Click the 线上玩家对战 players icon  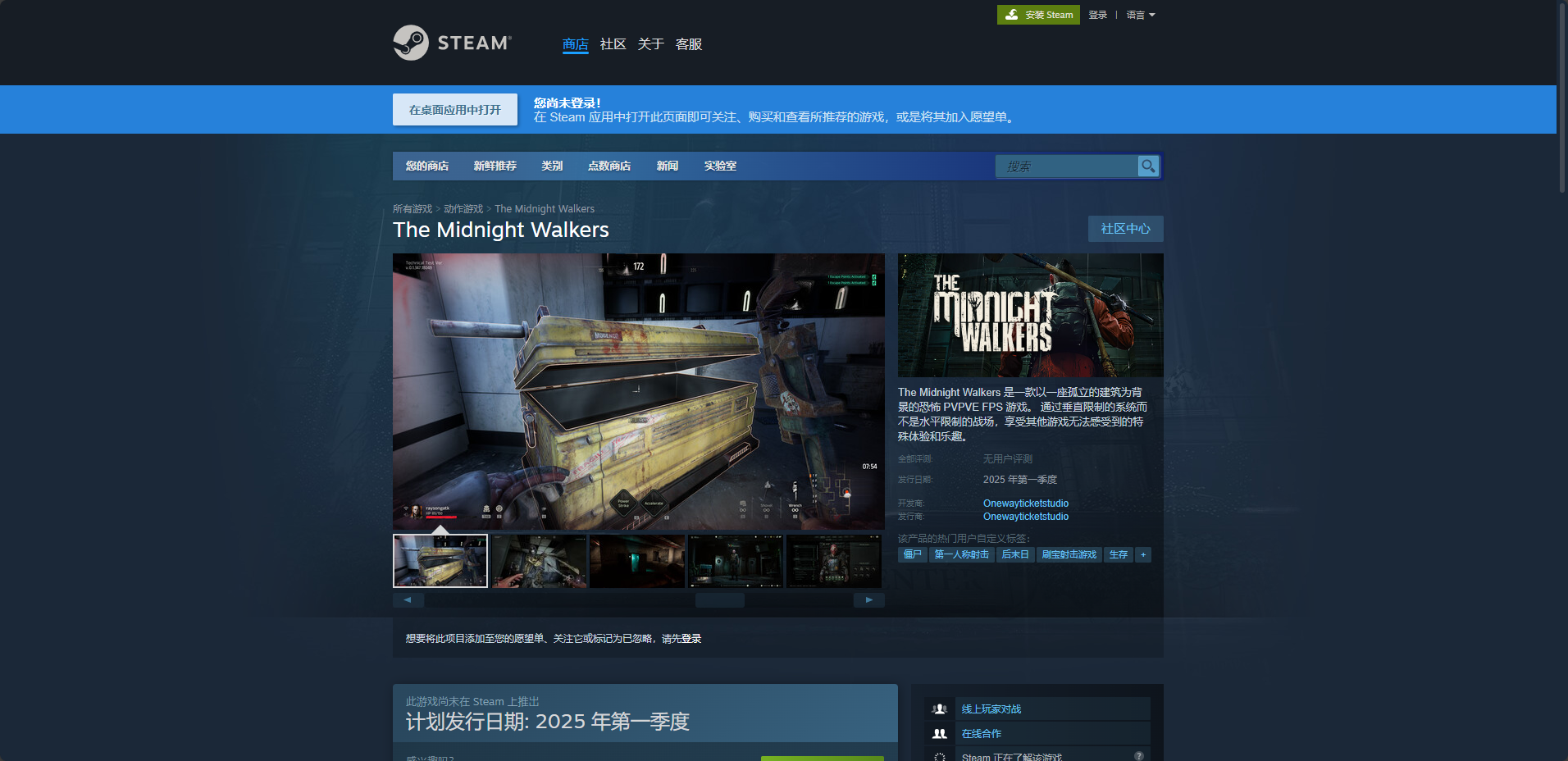940,709
